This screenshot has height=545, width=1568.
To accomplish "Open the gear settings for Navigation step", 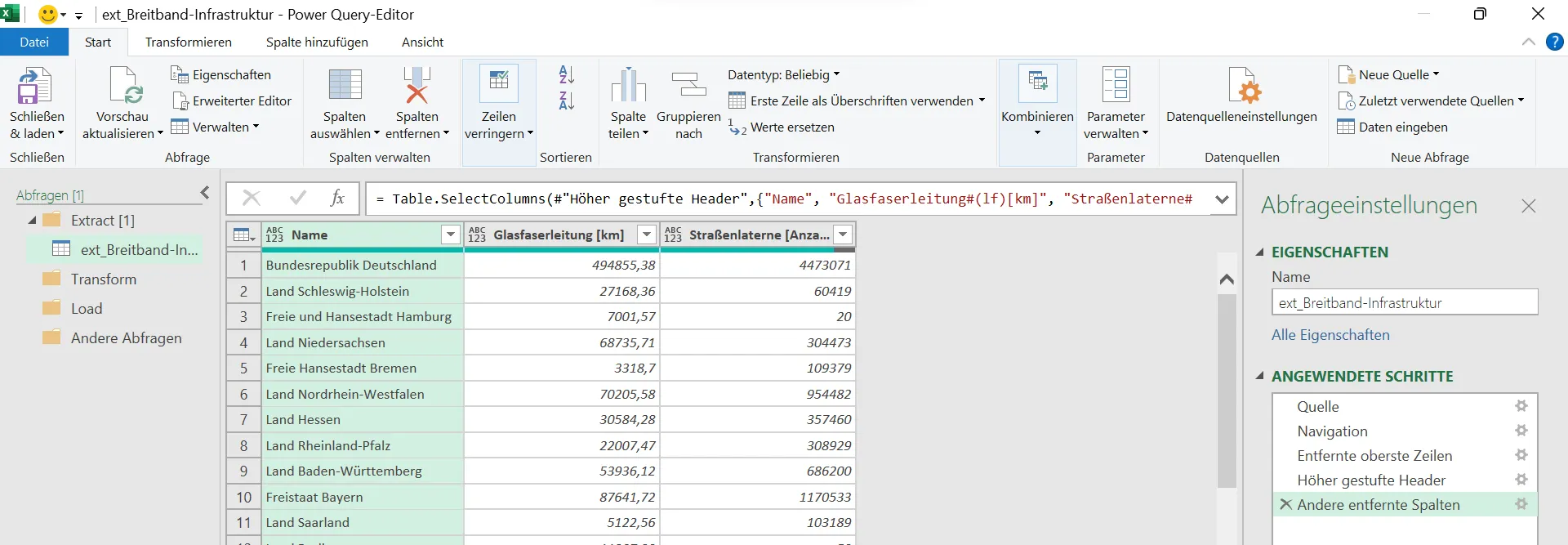I will click(1521, 431).
